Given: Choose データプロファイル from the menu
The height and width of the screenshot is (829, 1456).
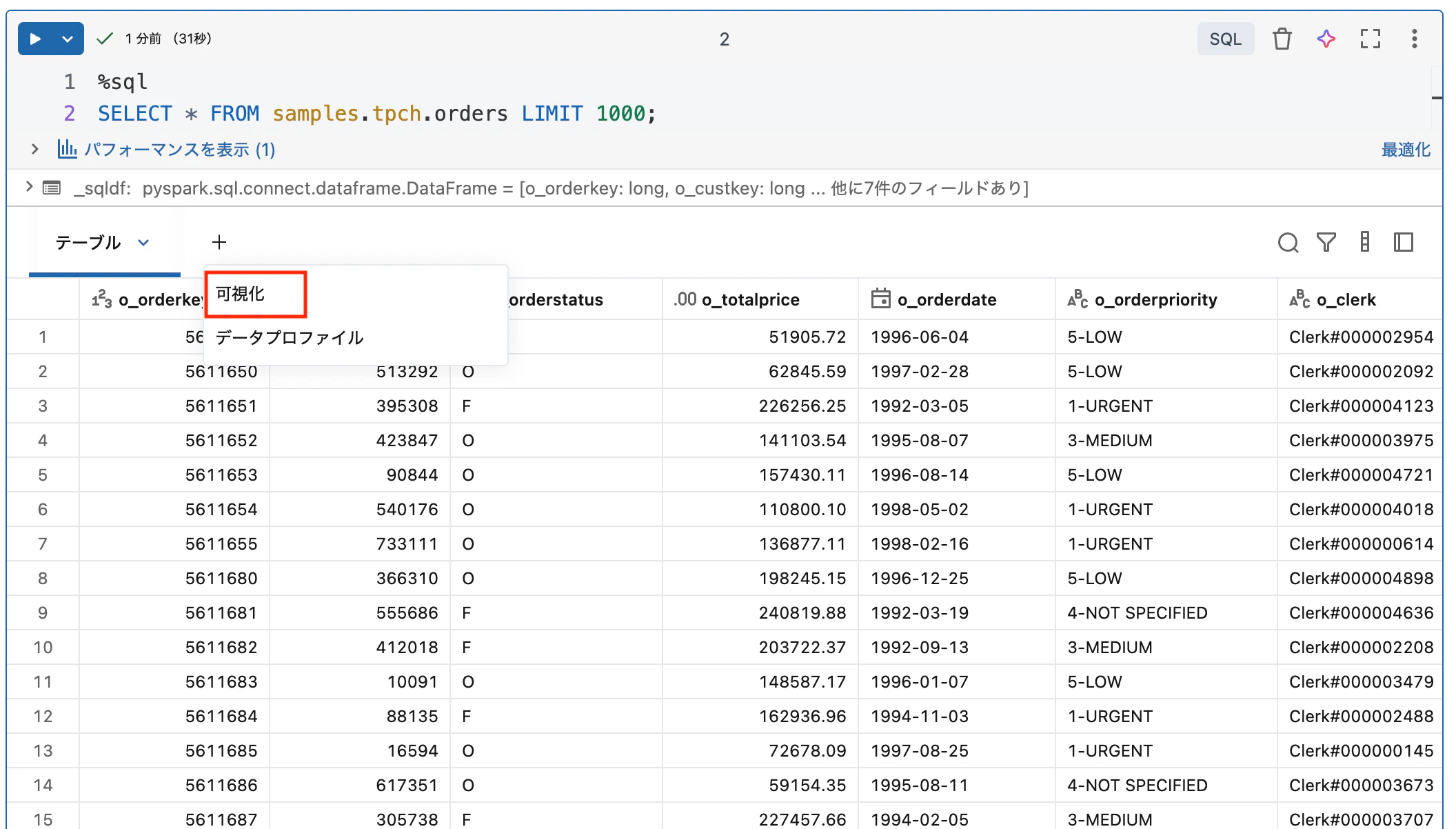Looking at the screenshot, I should point(290,337).
